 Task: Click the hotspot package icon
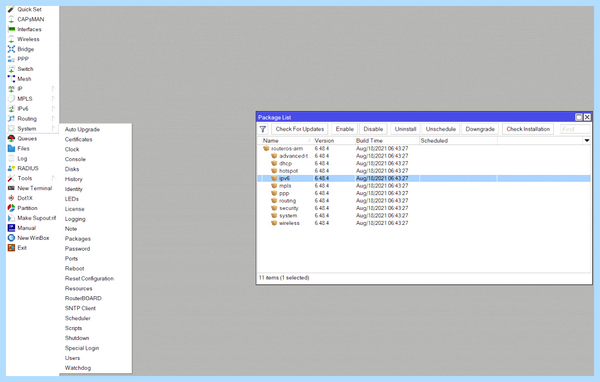(x=274, y=171)
